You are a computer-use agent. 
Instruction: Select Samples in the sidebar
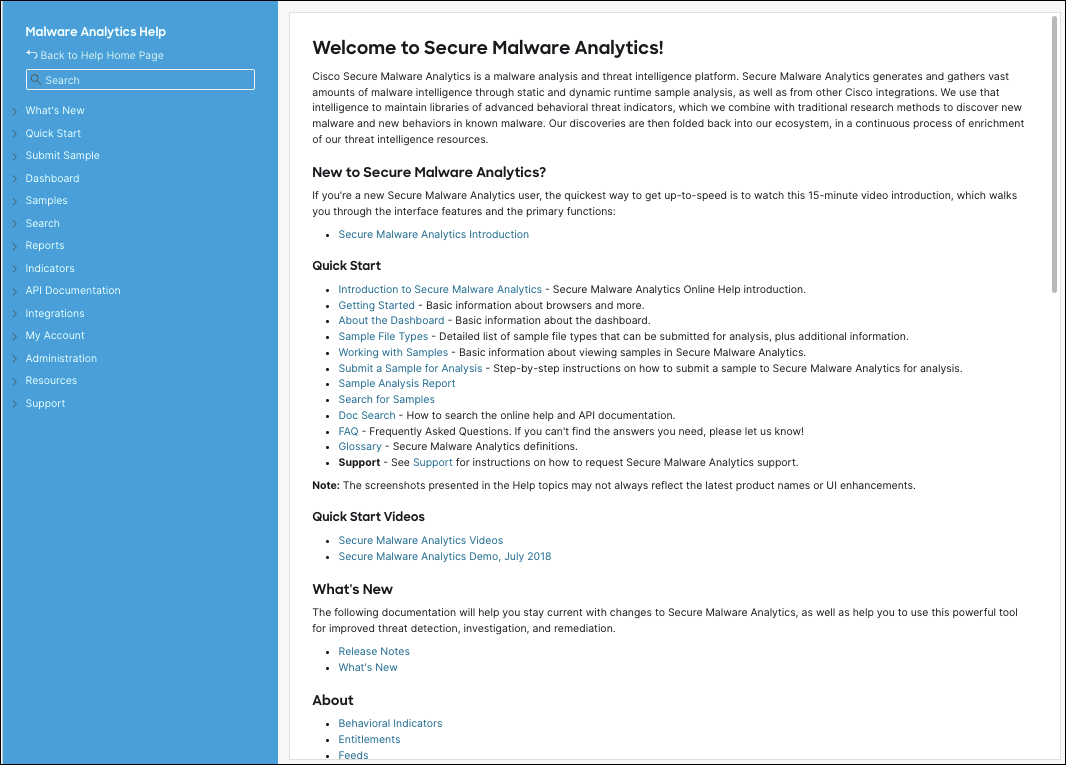pos(46,200)
